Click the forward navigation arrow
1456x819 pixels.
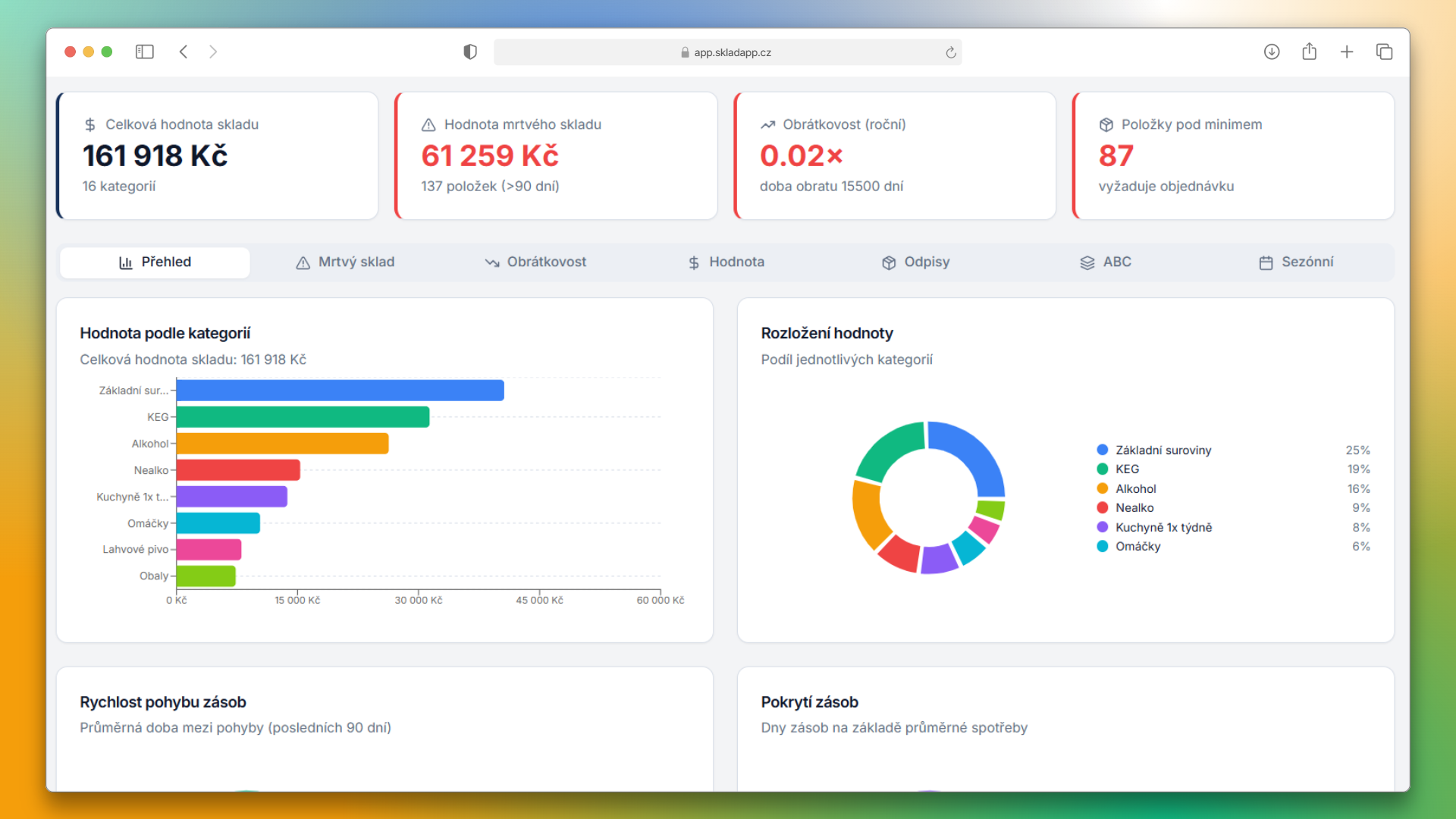point(213,52)
